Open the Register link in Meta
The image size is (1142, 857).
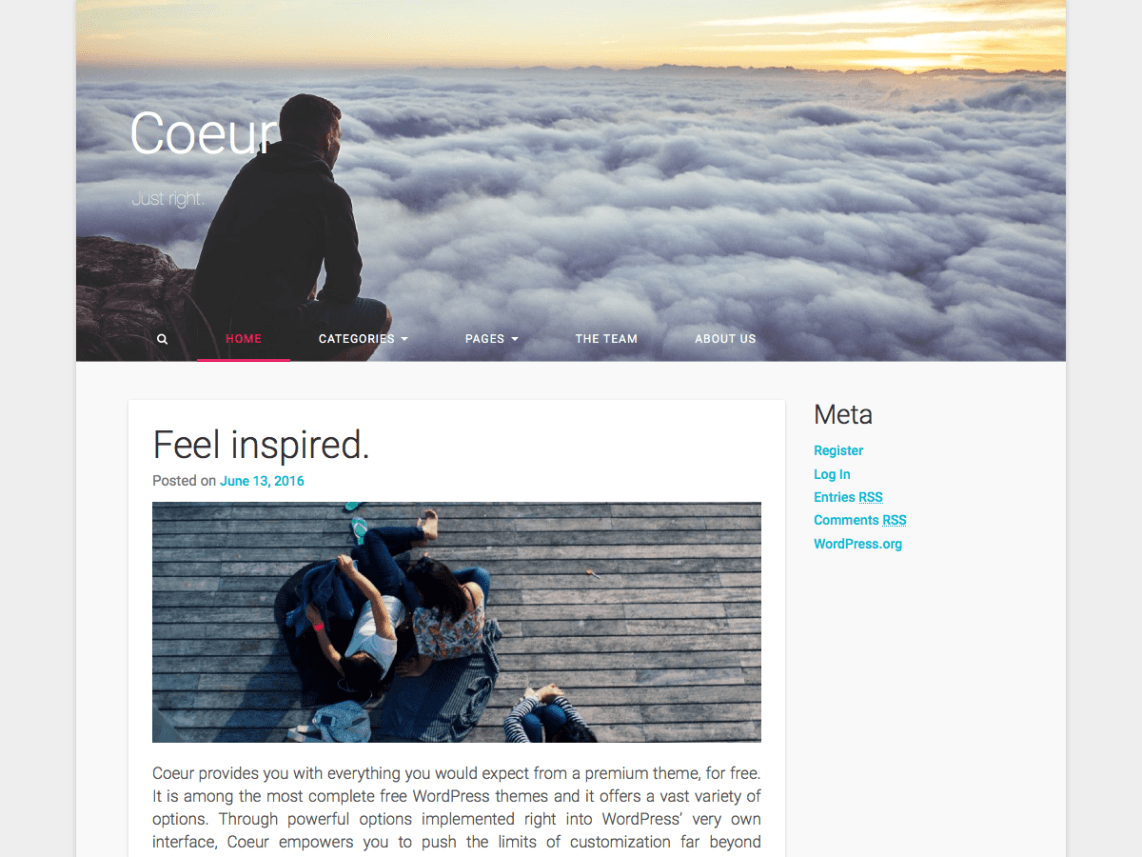pyautogui.click(x=838, y=451)
